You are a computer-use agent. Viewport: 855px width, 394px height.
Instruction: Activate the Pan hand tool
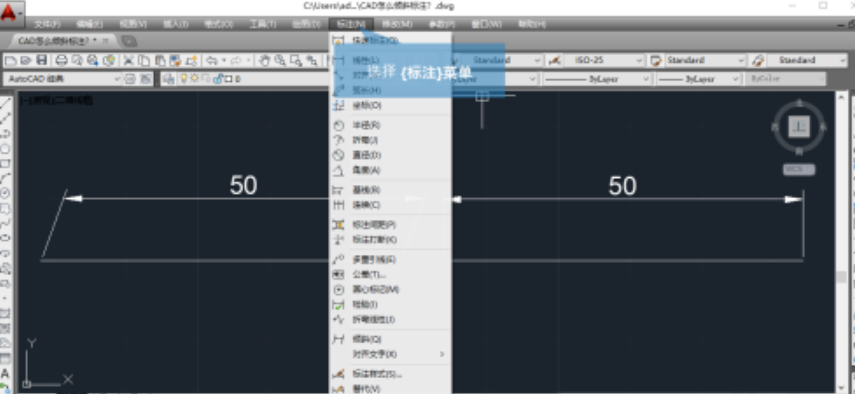[264, 60]
